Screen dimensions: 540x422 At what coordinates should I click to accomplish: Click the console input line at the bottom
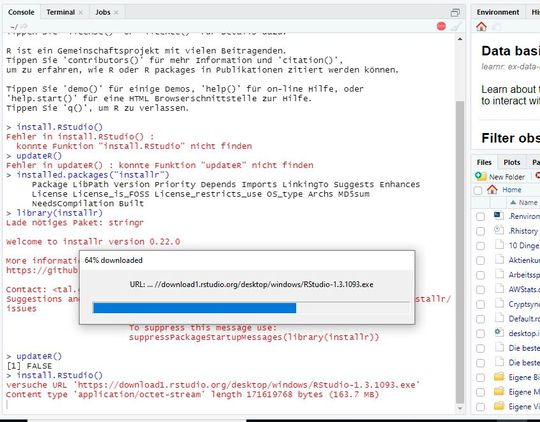(x=229, y=404)
